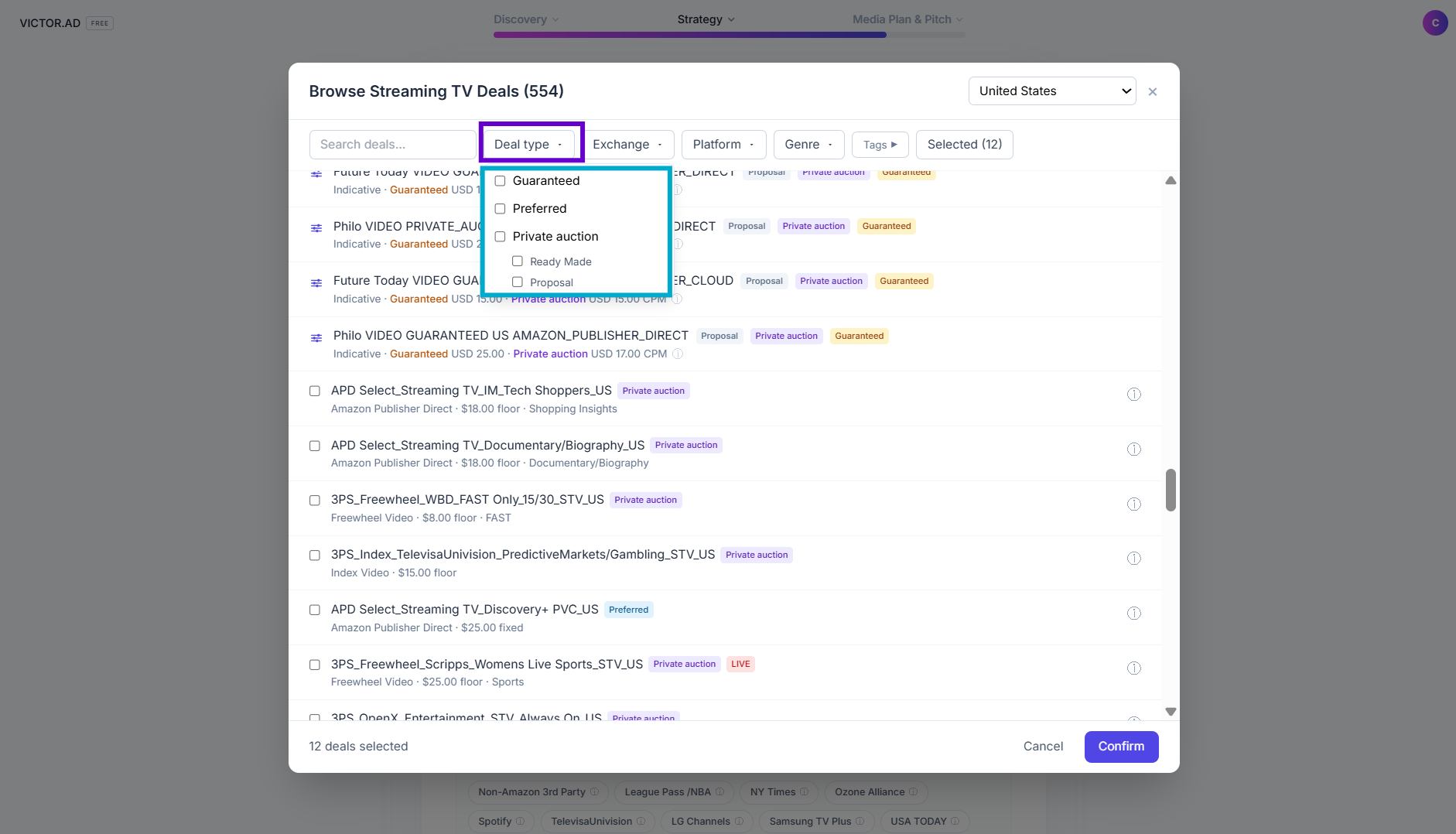Select the 3PS_Freewheel_WBD_FAST deal checkbox

pyautogui.click(x=315, y=501)
